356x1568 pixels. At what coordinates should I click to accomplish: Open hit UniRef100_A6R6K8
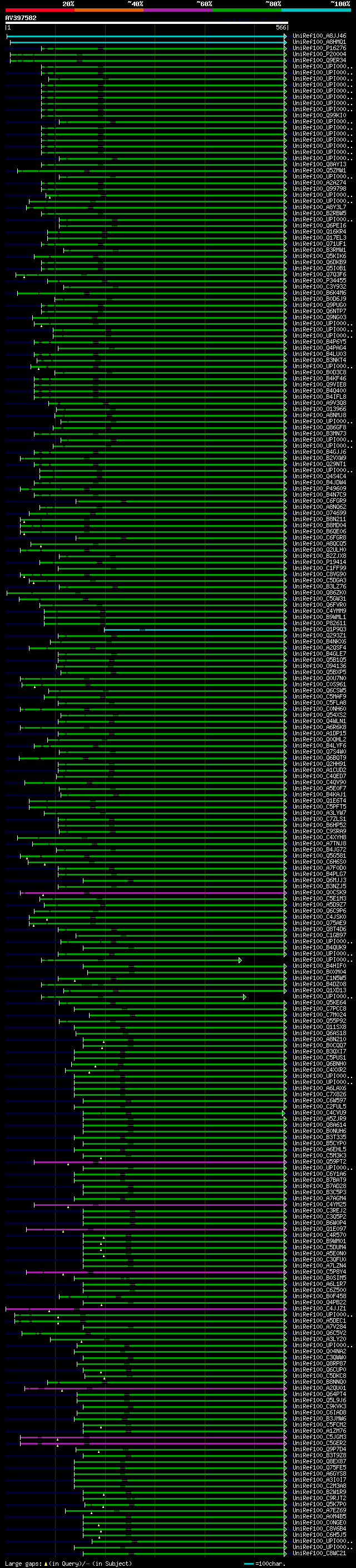(319, 727)
